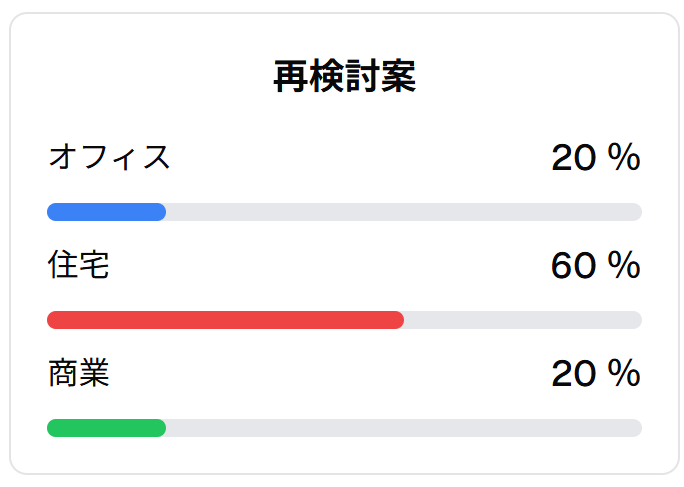Click the far right end of the オフィス track

(636, 212)
